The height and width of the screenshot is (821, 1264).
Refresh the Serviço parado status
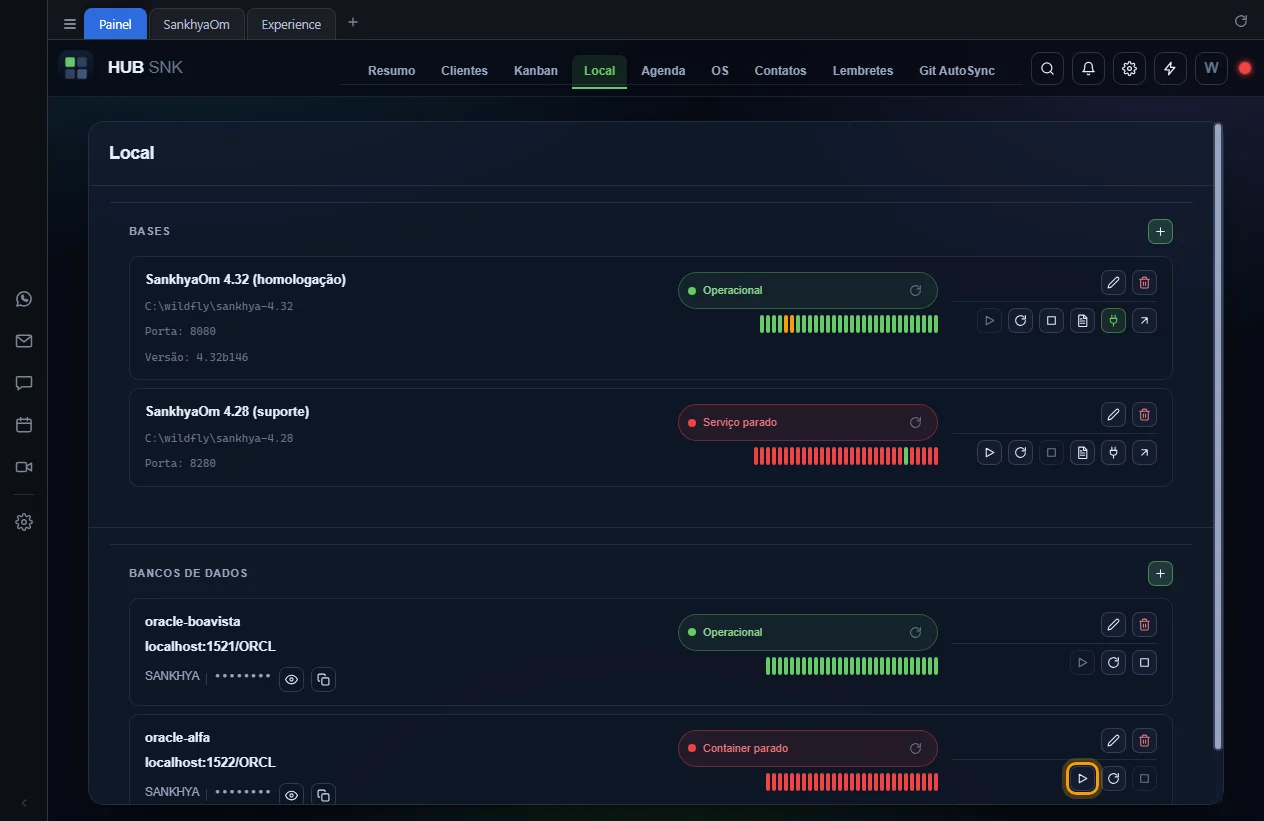tap(915, 422)
